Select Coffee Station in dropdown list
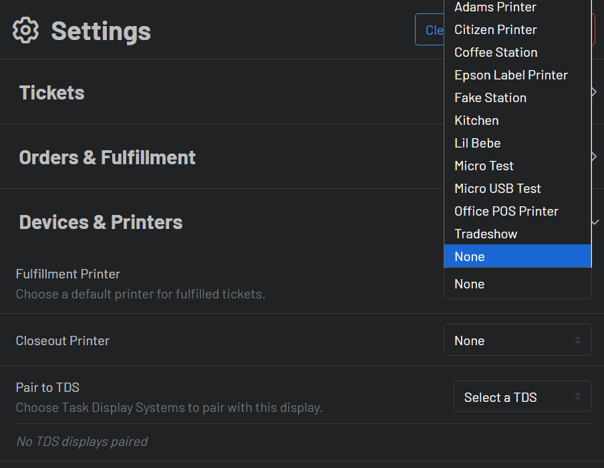This screenshot has height=468, width=604. point(495,52)
